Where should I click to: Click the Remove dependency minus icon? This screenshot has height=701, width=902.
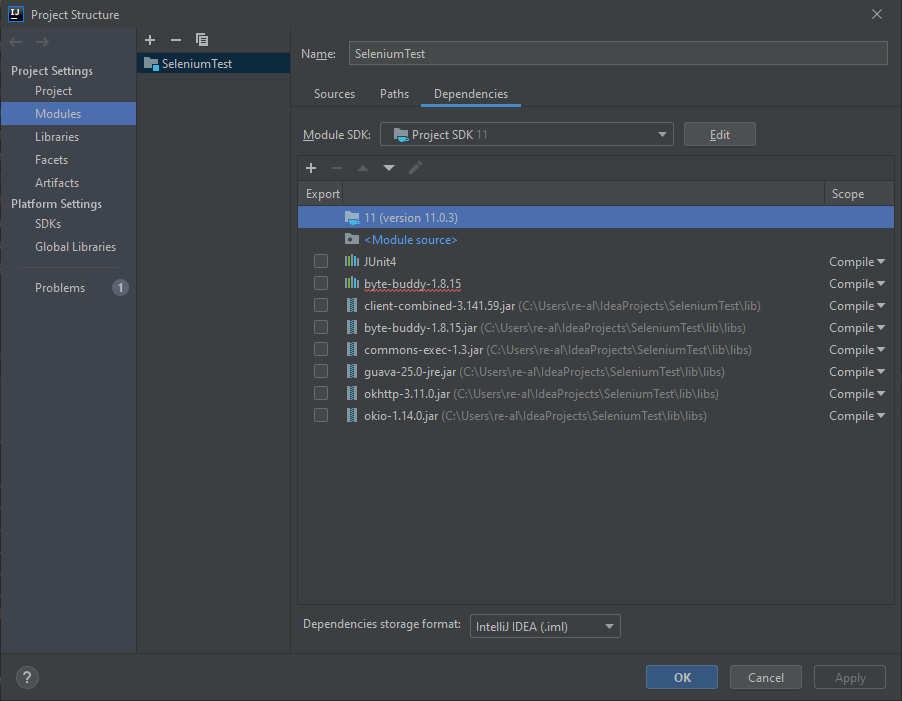tap(337, 168)
